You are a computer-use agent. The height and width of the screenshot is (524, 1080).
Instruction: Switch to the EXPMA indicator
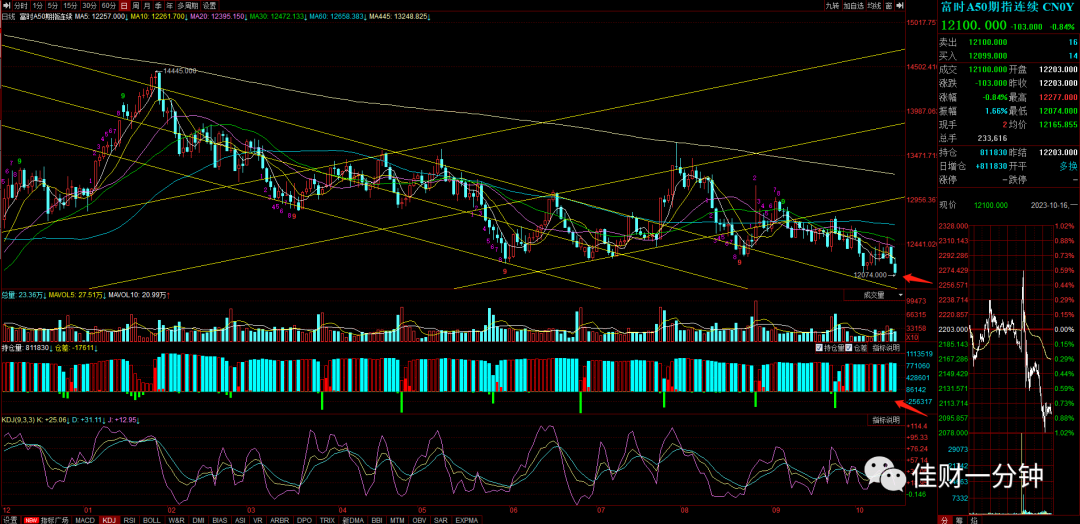tap(467, 519)
